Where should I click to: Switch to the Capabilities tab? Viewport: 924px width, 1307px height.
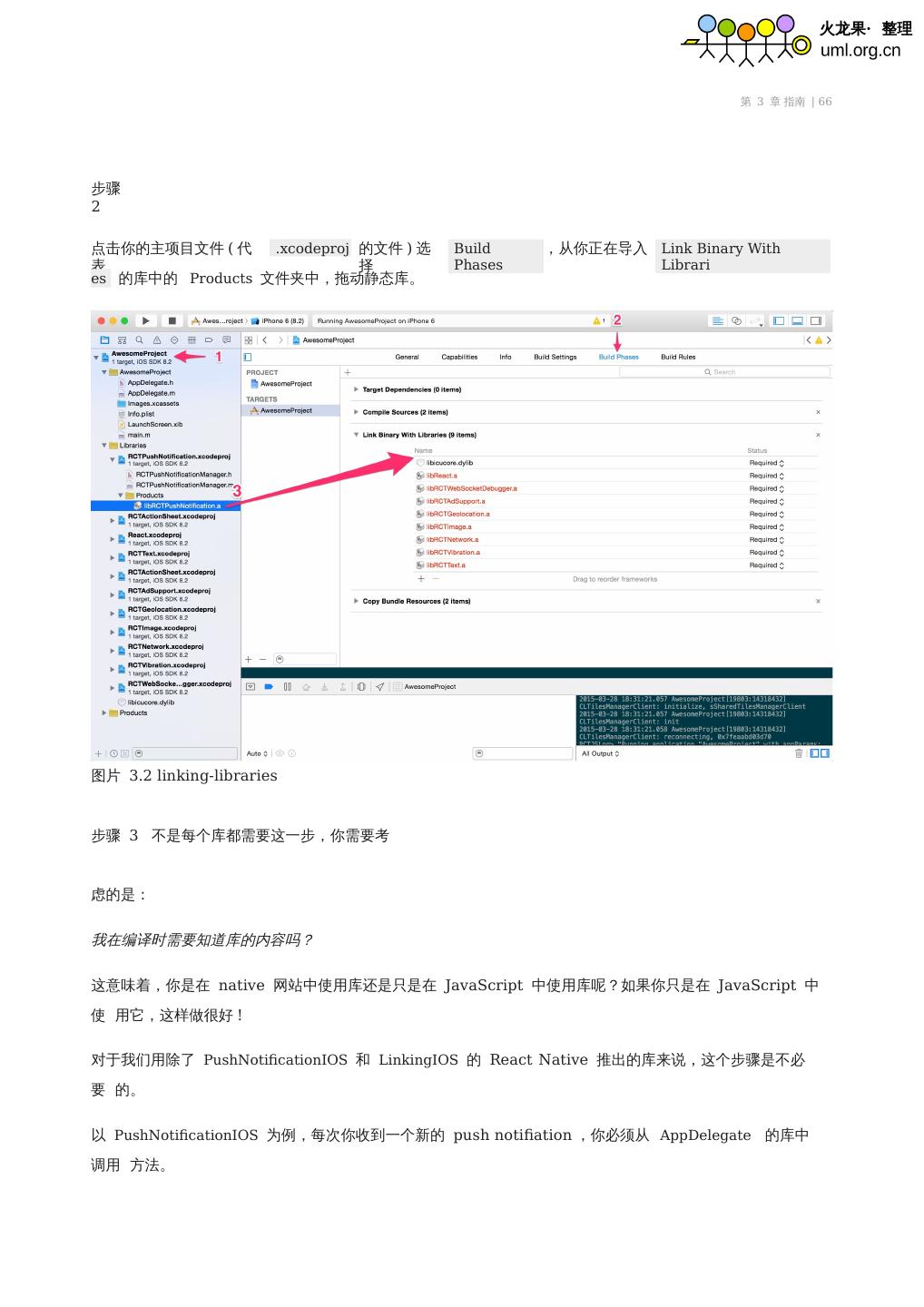[x=459, y=357]
